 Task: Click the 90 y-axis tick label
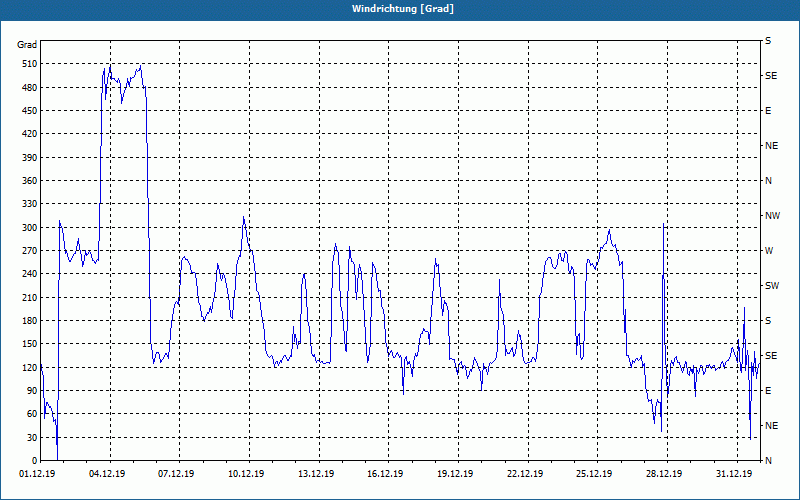coord(32,391)
